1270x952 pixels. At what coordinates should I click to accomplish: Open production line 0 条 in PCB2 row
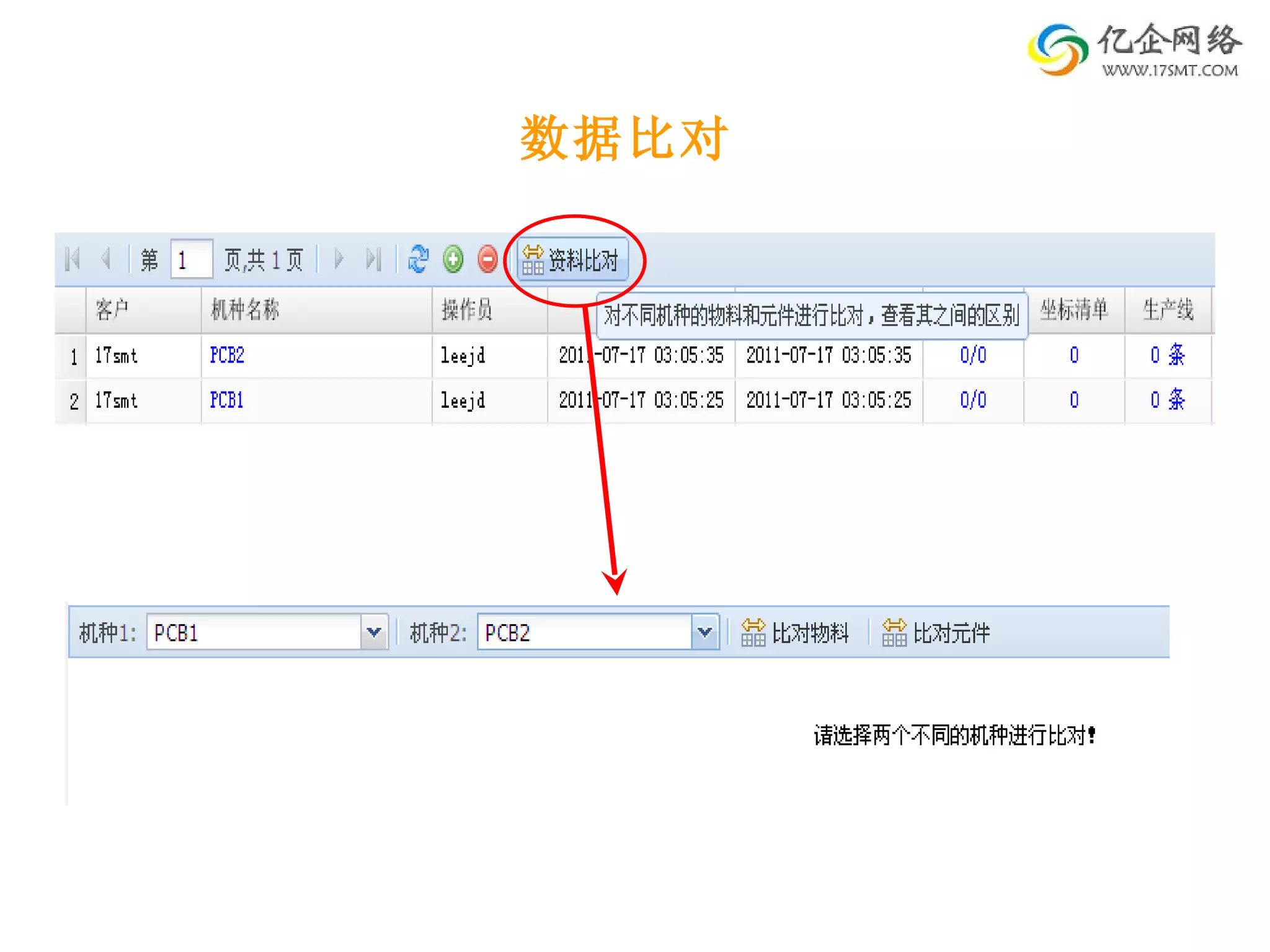[1168, 356]
